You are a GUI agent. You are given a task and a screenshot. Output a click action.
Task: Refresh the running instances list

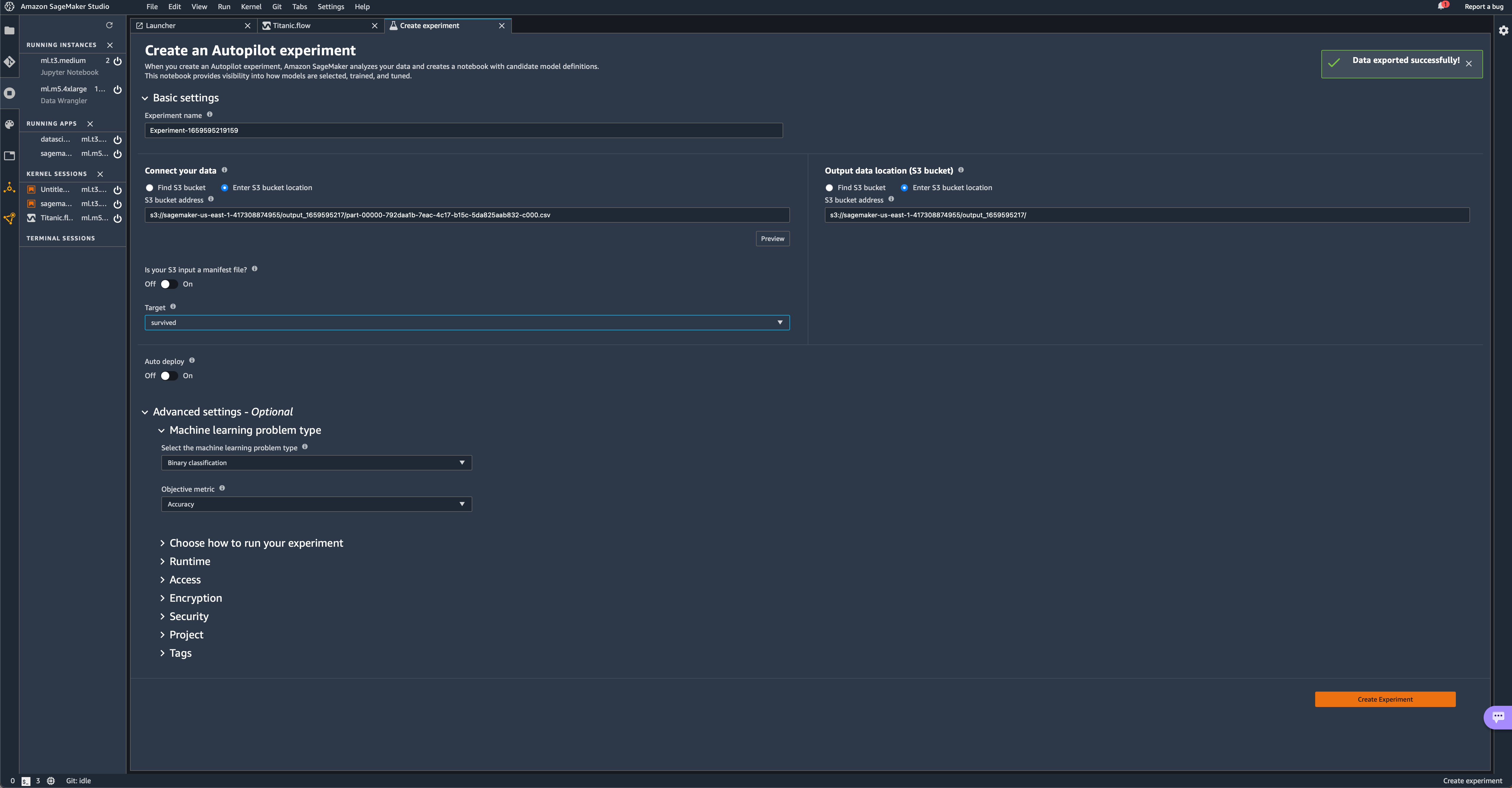coord(109,25)
